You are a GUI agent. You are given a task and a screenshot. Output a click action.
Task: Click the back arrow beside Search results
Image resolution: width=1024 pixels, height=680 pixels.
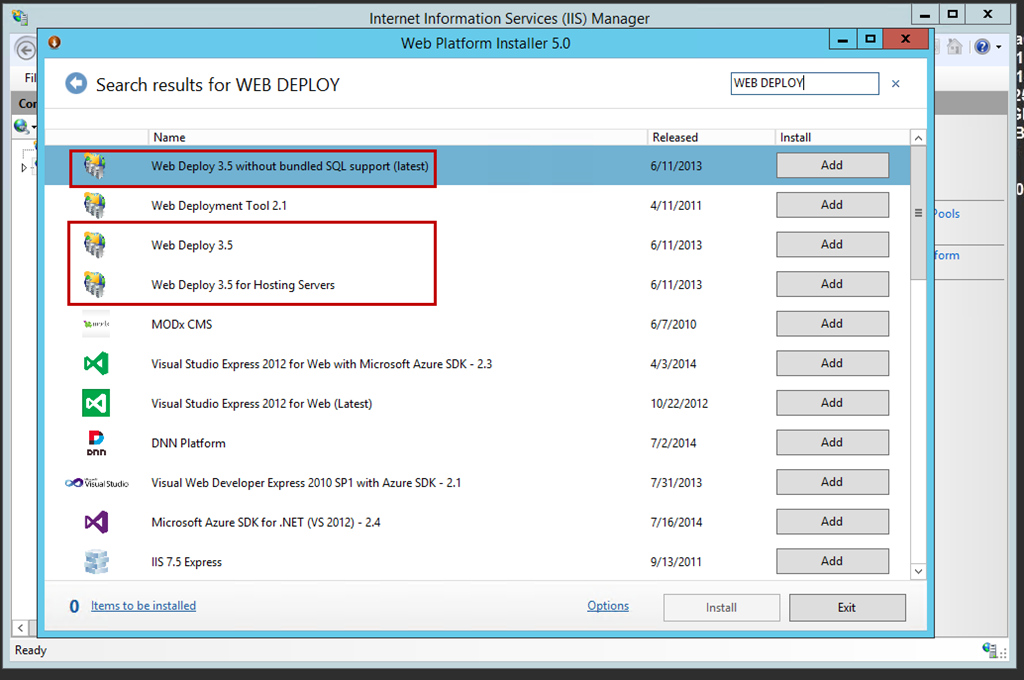coord(76,84)
